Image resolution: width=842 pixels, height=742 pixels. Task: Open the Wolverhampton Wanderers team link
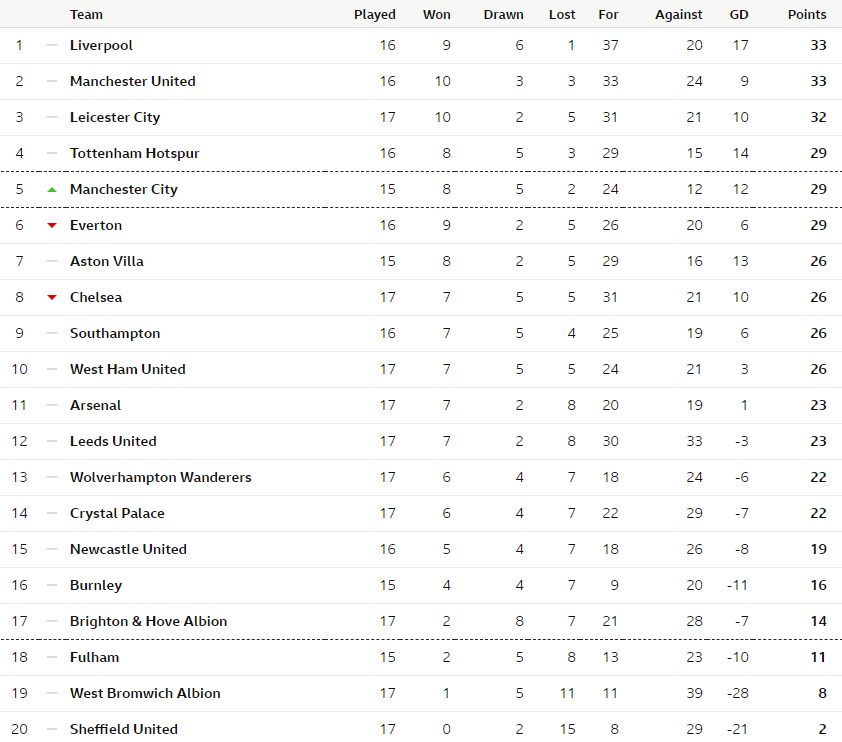pos(161,477)
